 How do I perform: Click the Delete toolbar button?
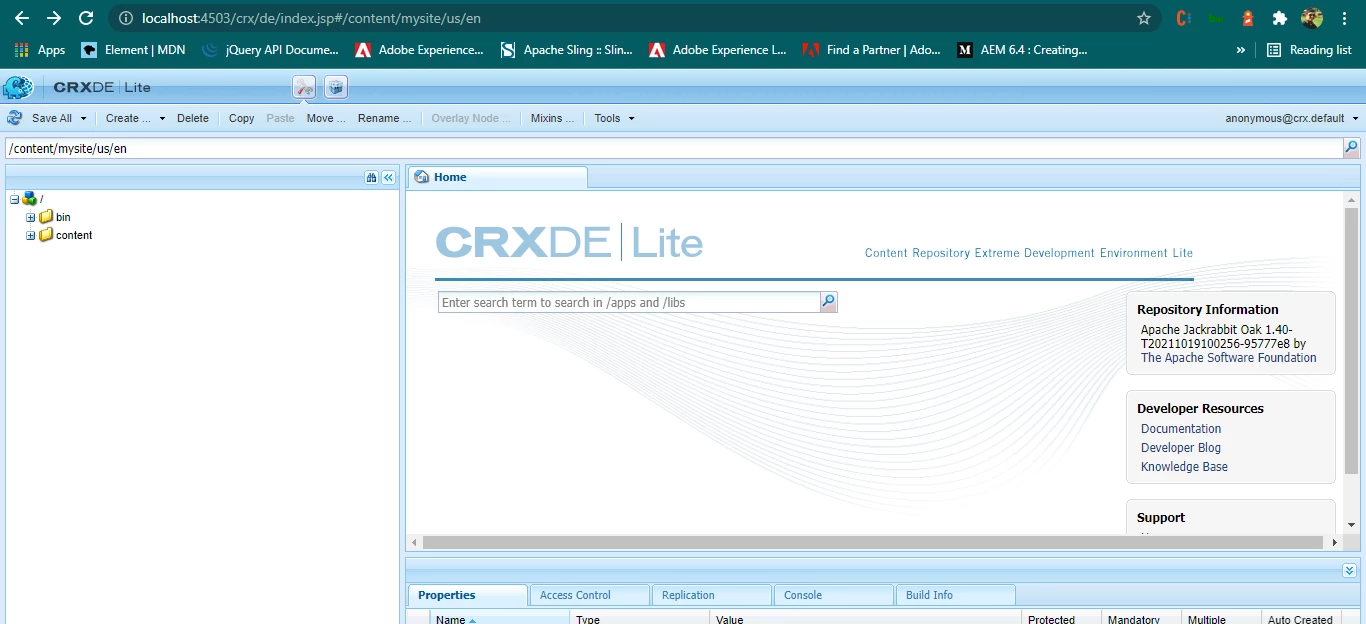[193, 118]
